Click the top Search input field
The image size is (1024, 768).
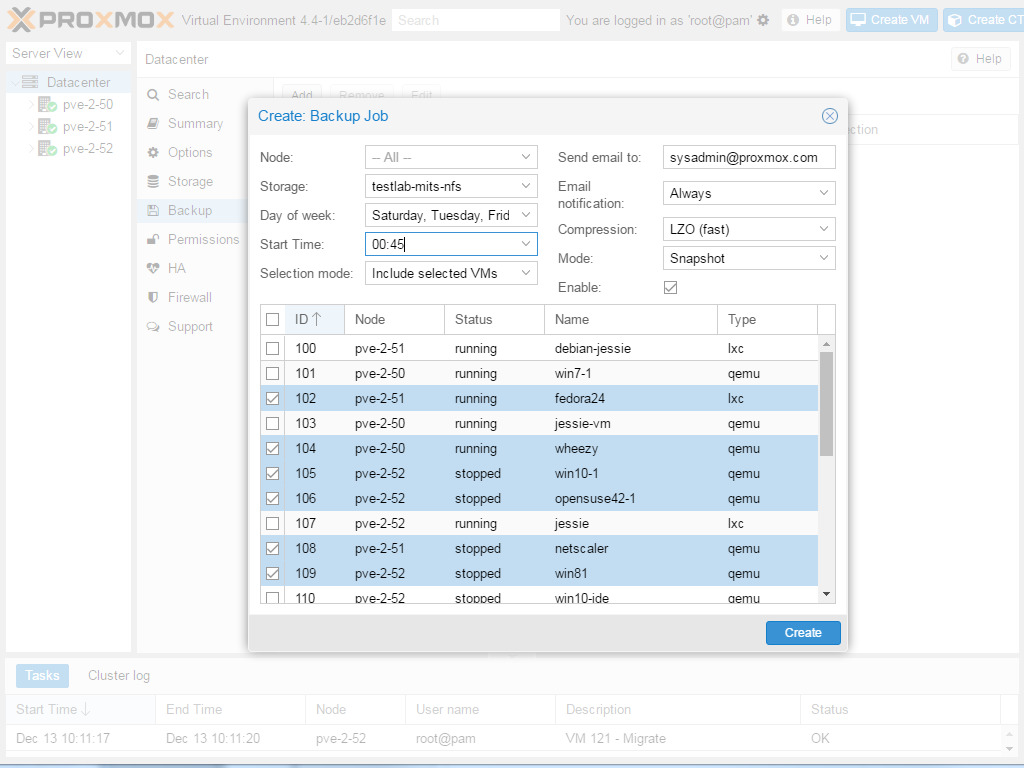(475, 20)
